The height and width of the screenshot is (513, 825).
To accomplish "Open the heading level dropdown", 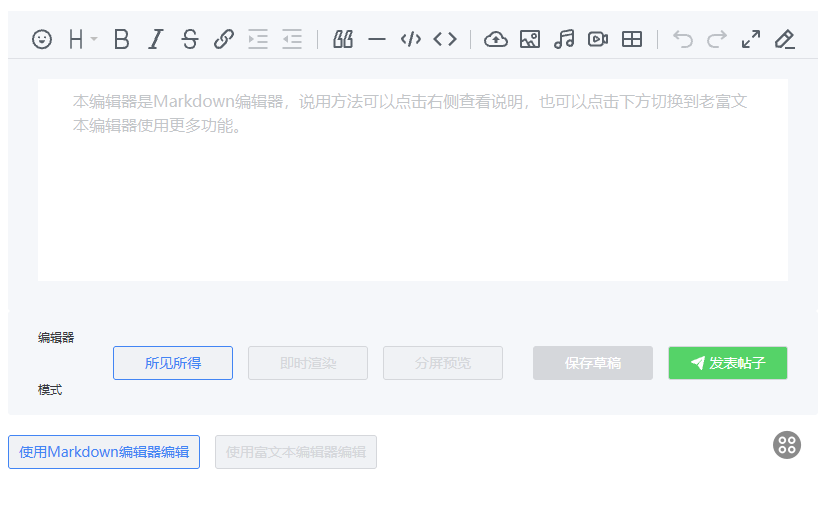I will pyautogui.click(x=83, y=39).
